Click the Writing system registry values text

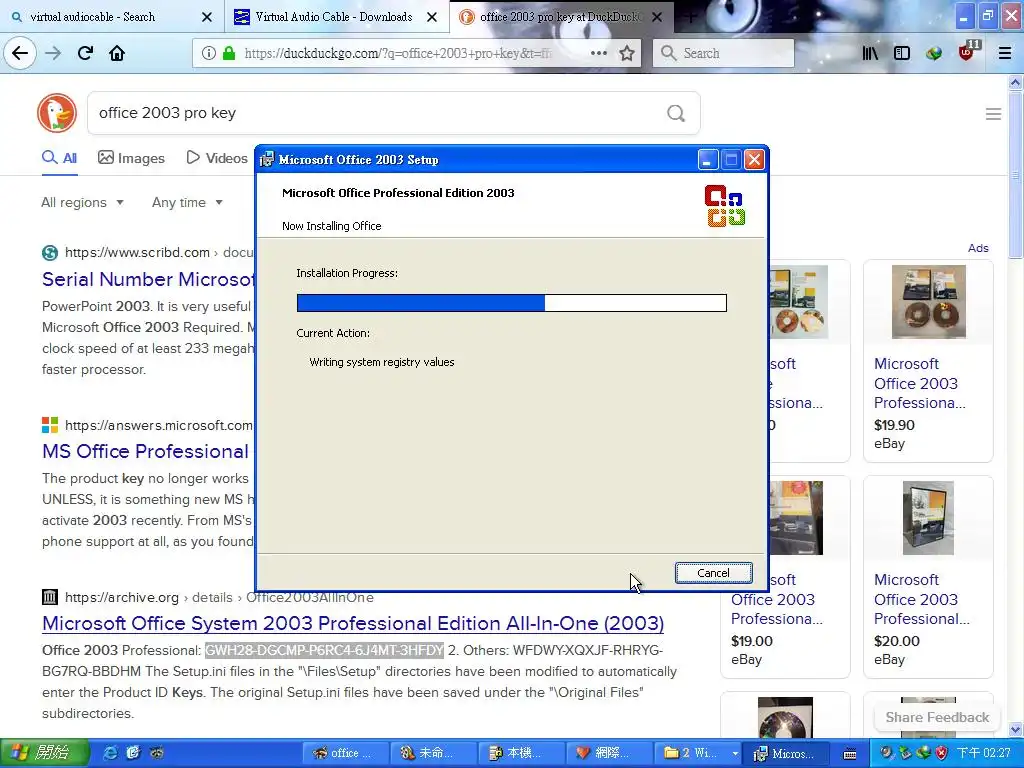click(382, 362)
